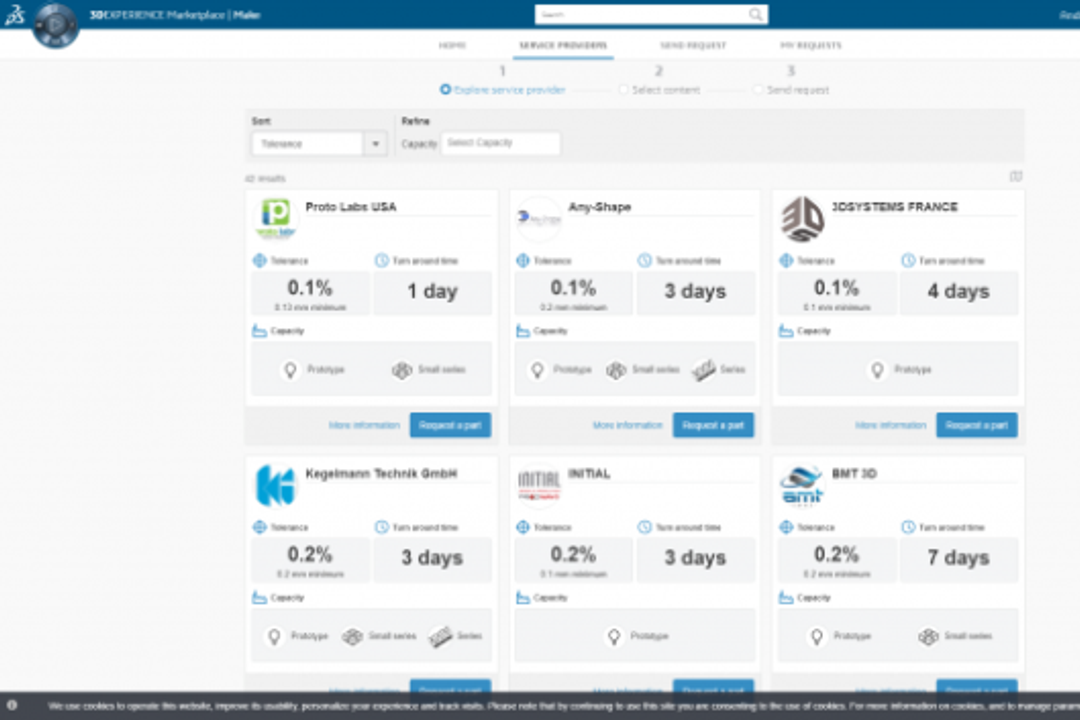Viewport: 1080px width, 720px height.
Task: Click Proto Labs turn around clock icon
Action: (x=382, y=260)
